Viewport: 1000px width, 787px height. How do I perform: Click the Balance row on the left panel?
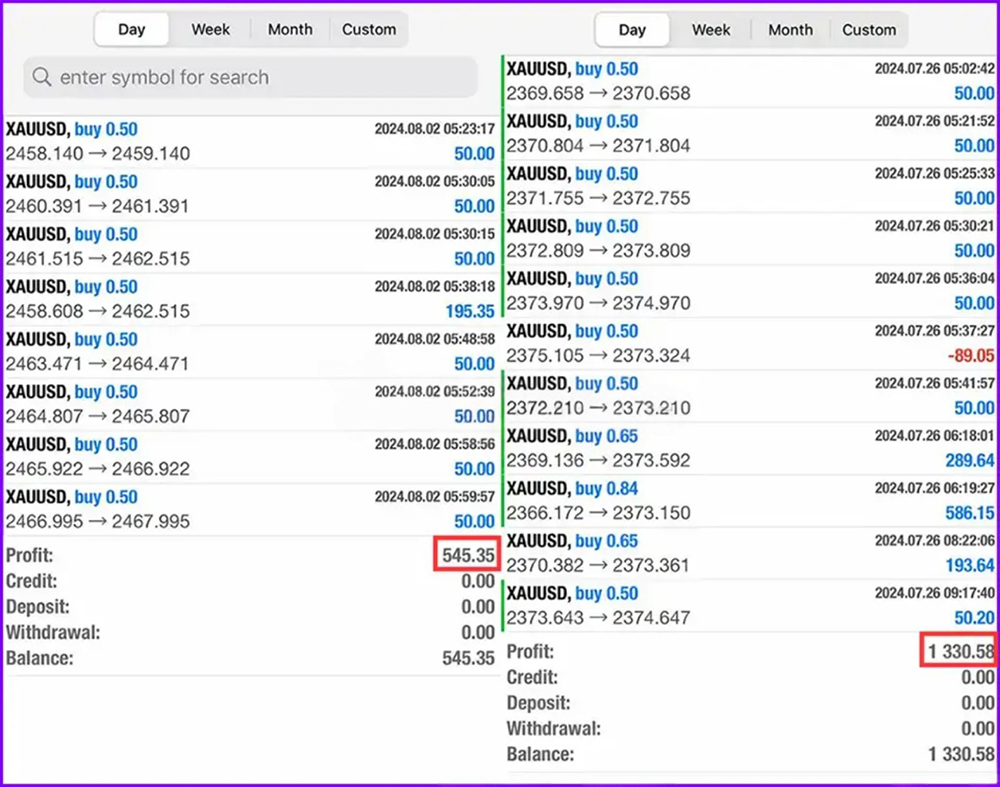(x=250, y=658)
